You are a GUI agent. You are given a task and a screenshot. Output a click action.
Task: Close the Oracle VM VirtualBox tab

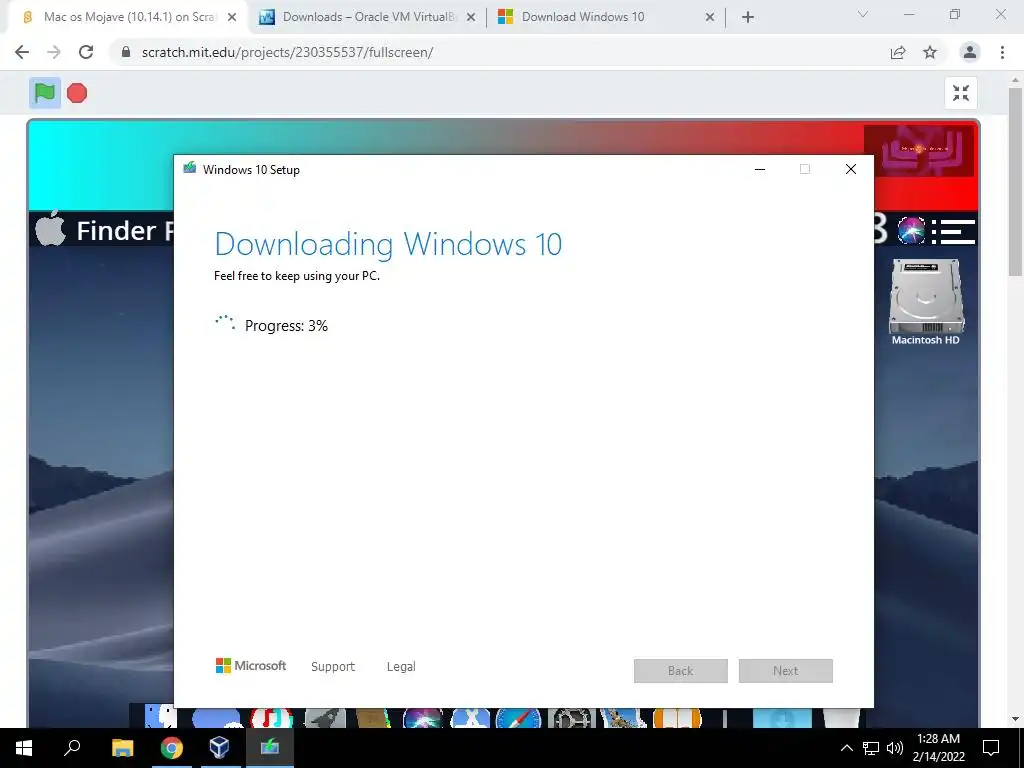pyautogui.click(x=471, y=18)
